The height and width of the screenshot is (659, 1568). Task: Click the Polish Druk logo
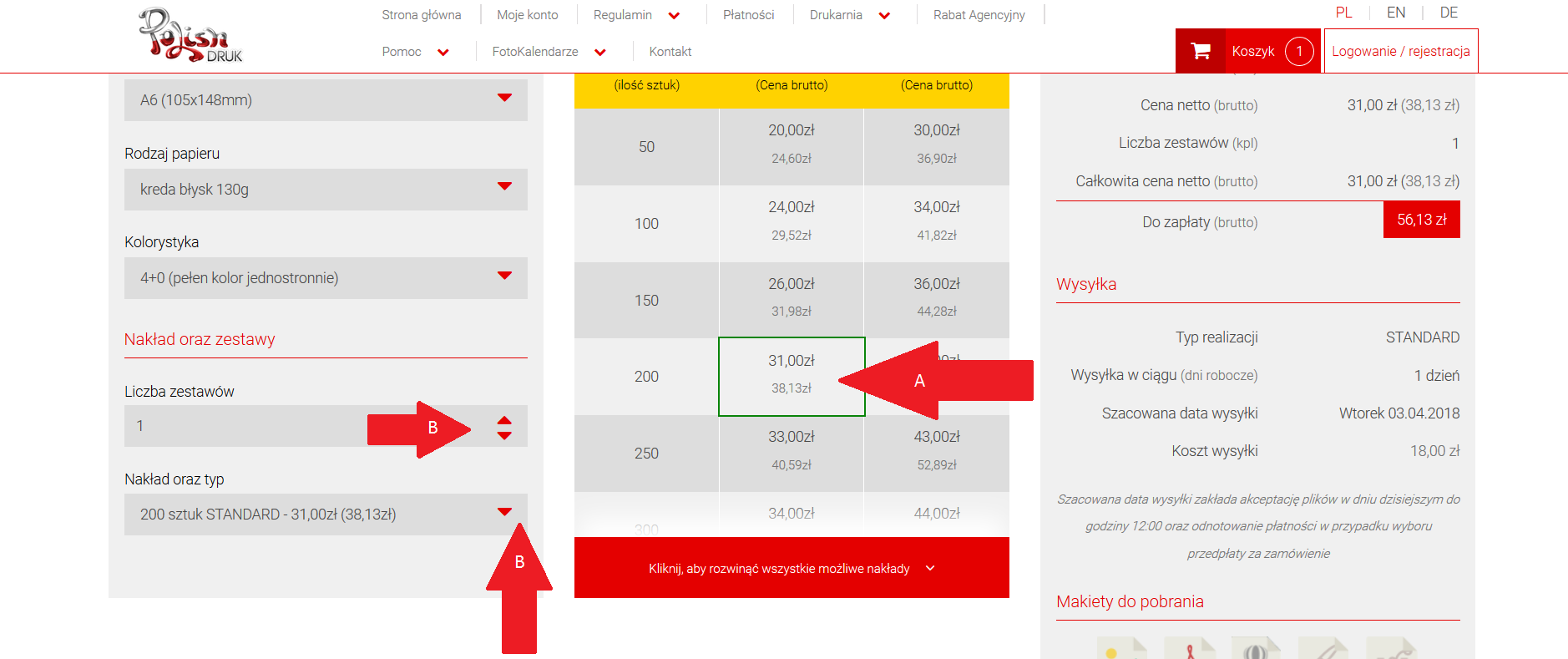[x=190, y=36]
